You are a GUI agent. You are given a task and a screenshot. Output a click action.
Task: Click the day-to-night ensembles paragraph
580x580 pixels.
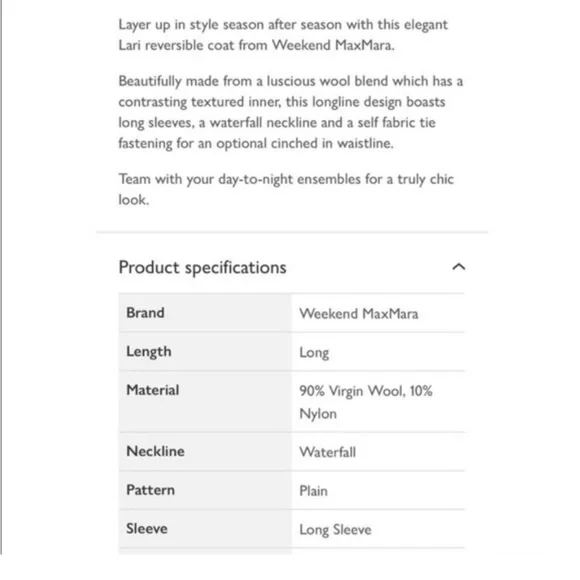[x=286, y=189]
